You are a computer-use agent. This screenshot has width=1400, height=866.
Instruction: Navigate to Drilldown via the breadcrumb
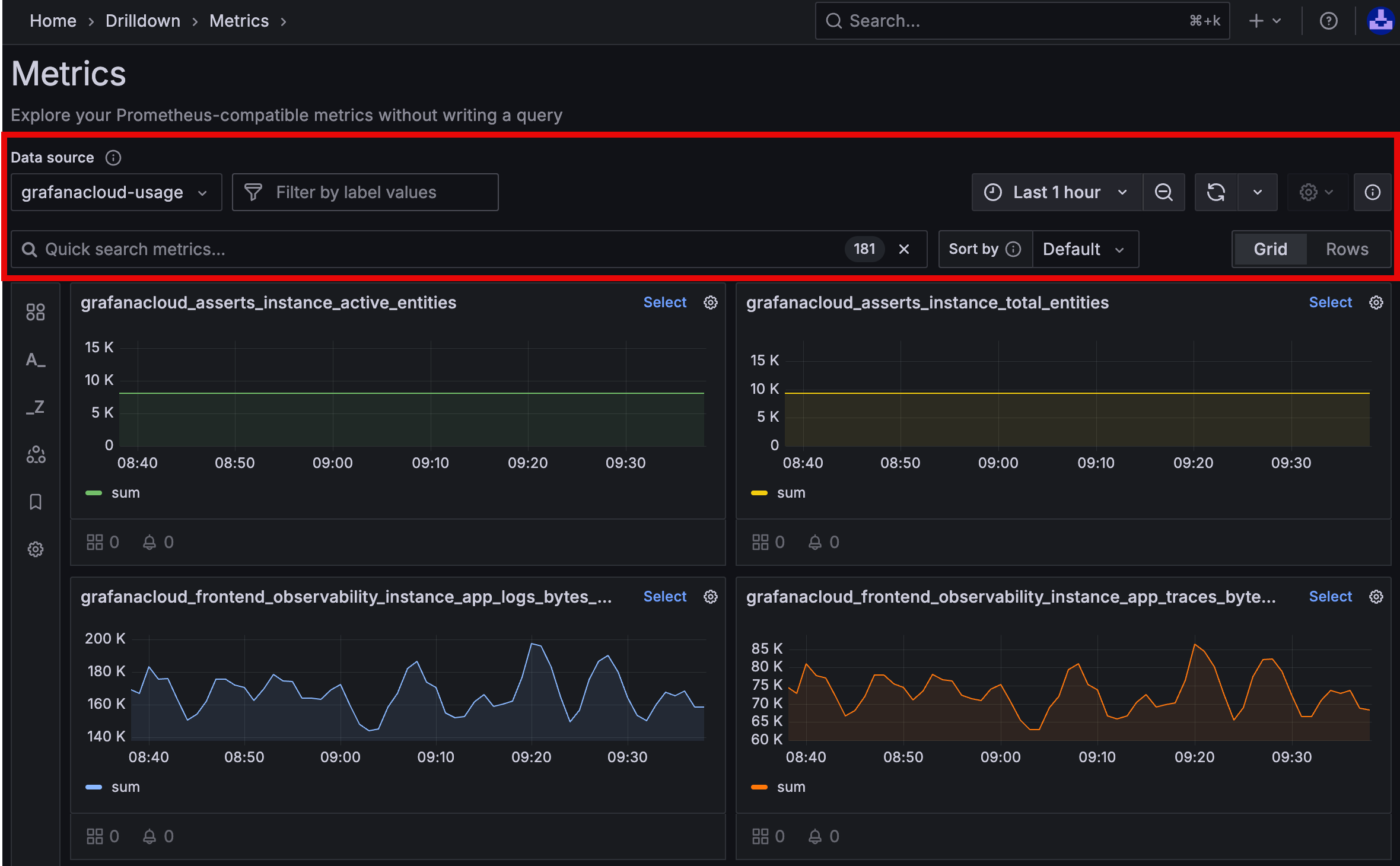142,21
